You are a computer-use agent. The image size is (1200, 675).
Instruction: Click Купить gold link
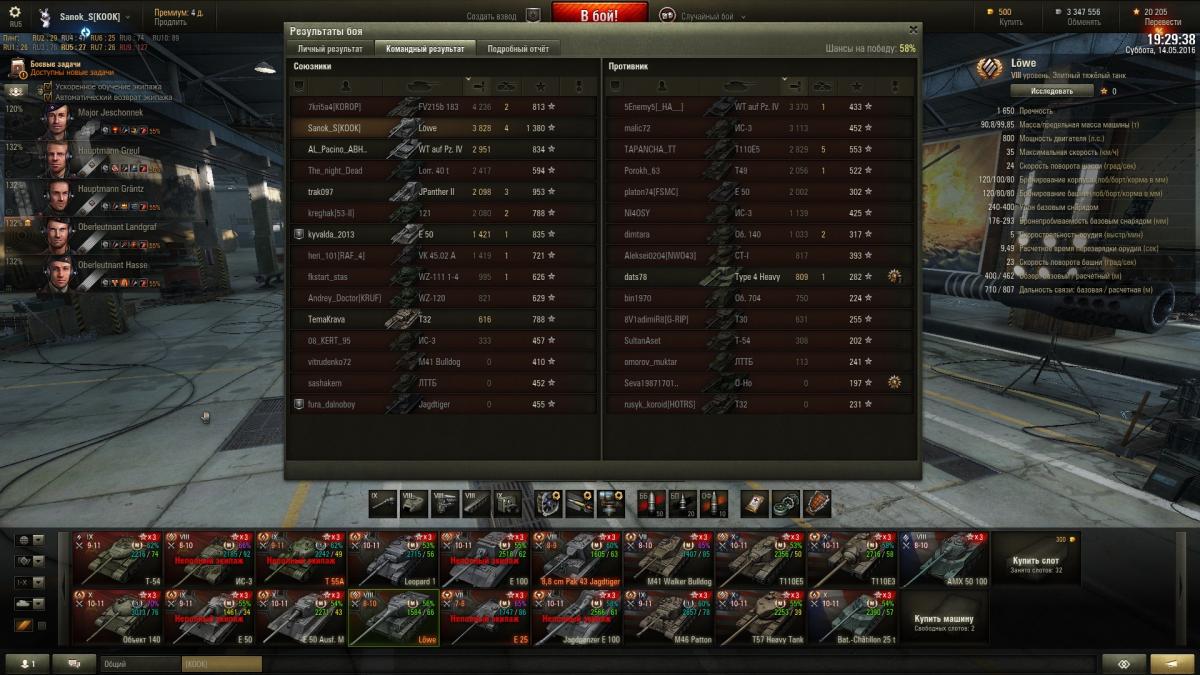1012,22
